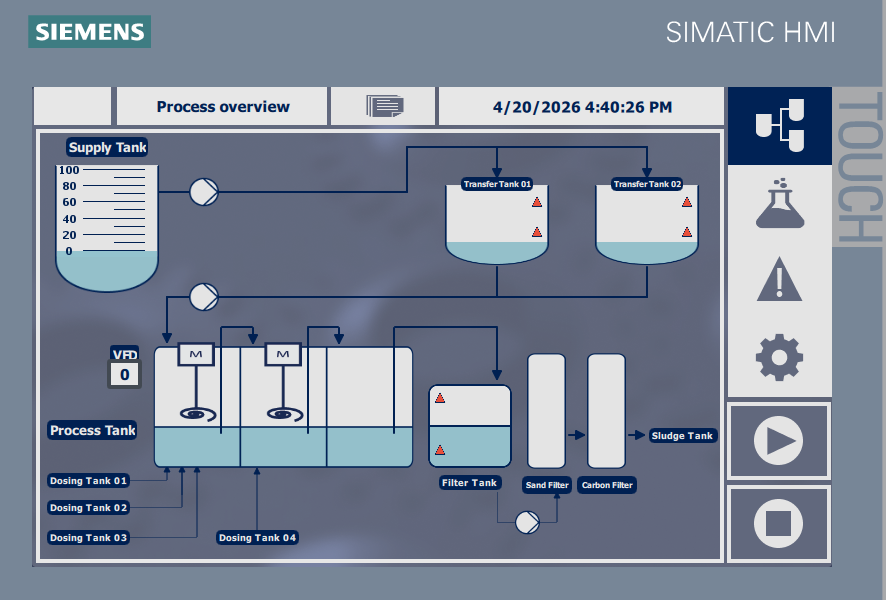886x600 pixels.
Task: Open the alarms warning triangle screen
Action: coord(779,279)
